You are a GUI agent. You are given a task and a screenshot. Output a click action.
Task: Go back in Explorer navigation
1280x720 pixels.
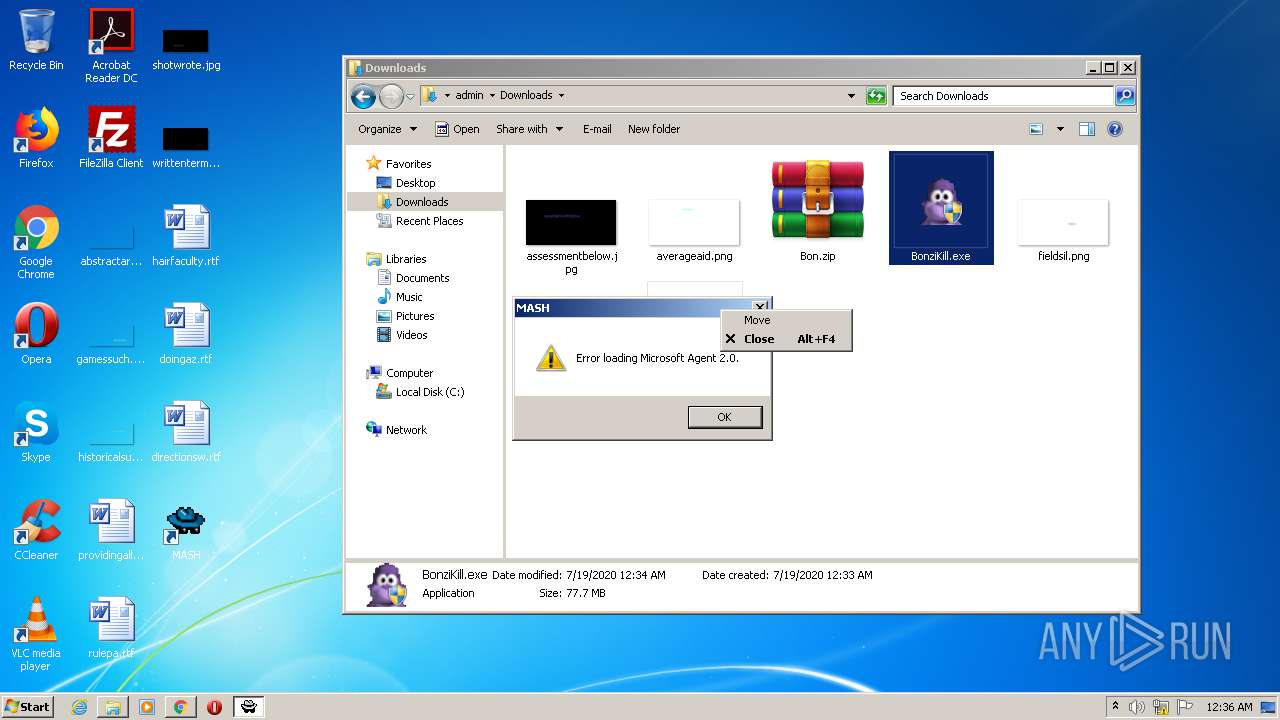(363, 96)
